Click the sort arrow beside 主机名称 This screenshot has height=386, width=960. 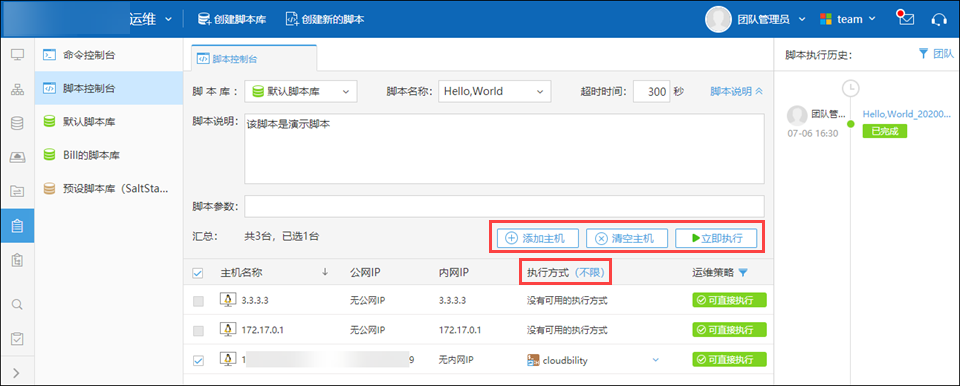[x=325, y=272]
